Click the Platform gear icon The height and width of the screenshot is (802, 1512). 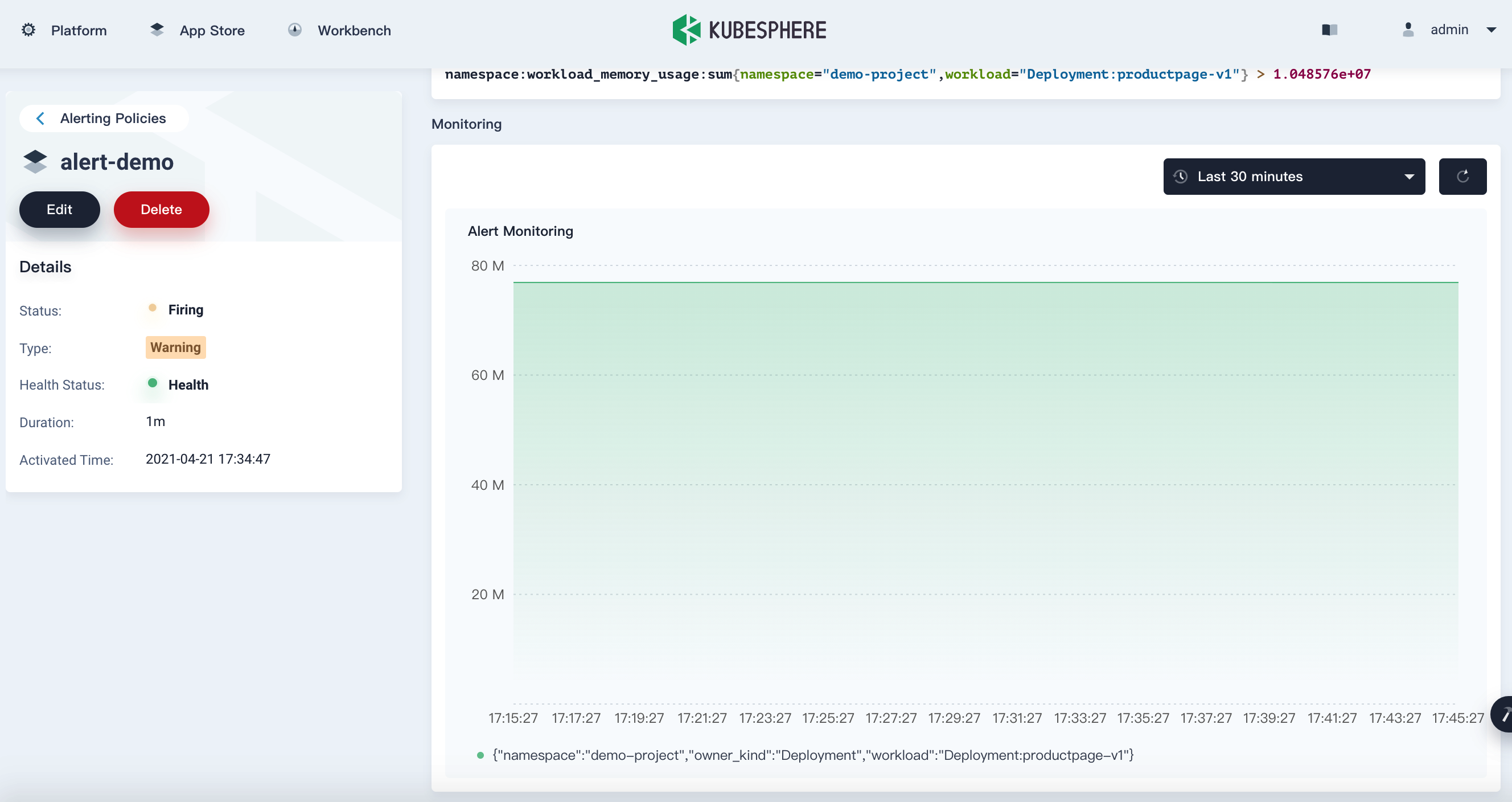(x=27, y=30)
